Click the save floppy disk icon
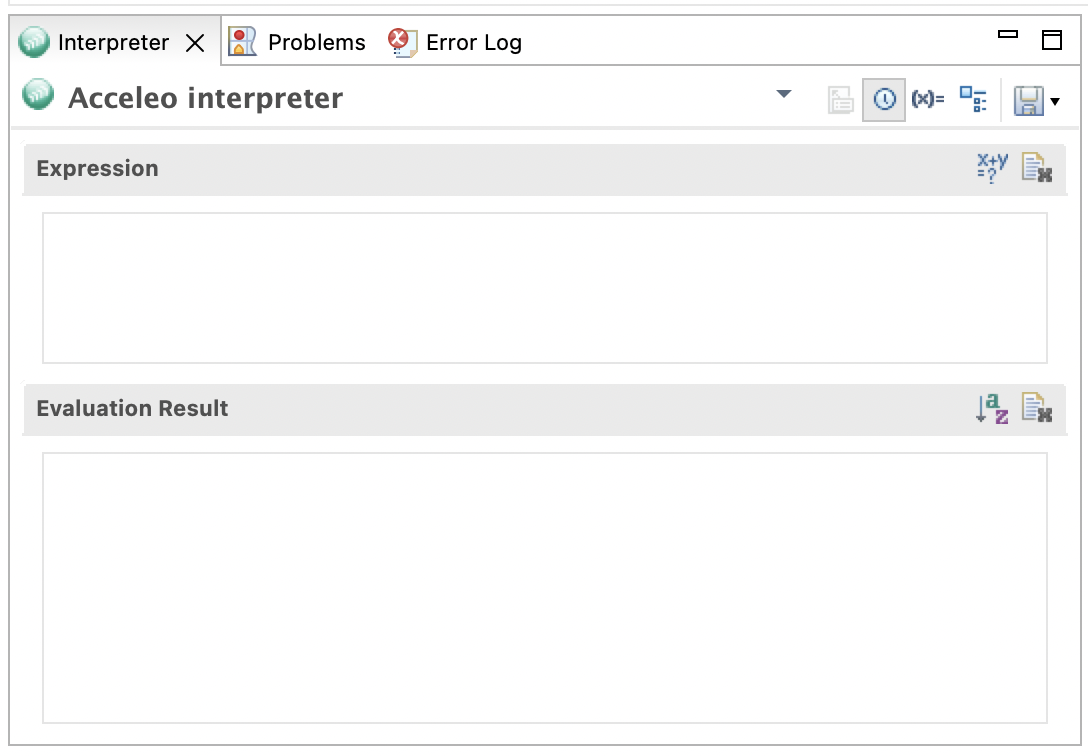The width and height of the screenshot is (1088, 756). pyautogui.click(x=1028, y=100)
